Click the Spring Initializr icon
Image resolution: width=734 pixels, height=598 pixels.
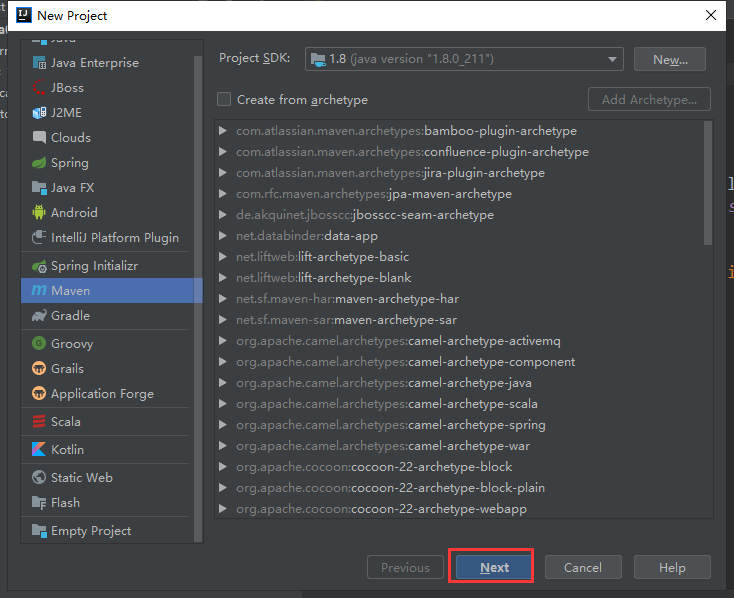[39, 266]
